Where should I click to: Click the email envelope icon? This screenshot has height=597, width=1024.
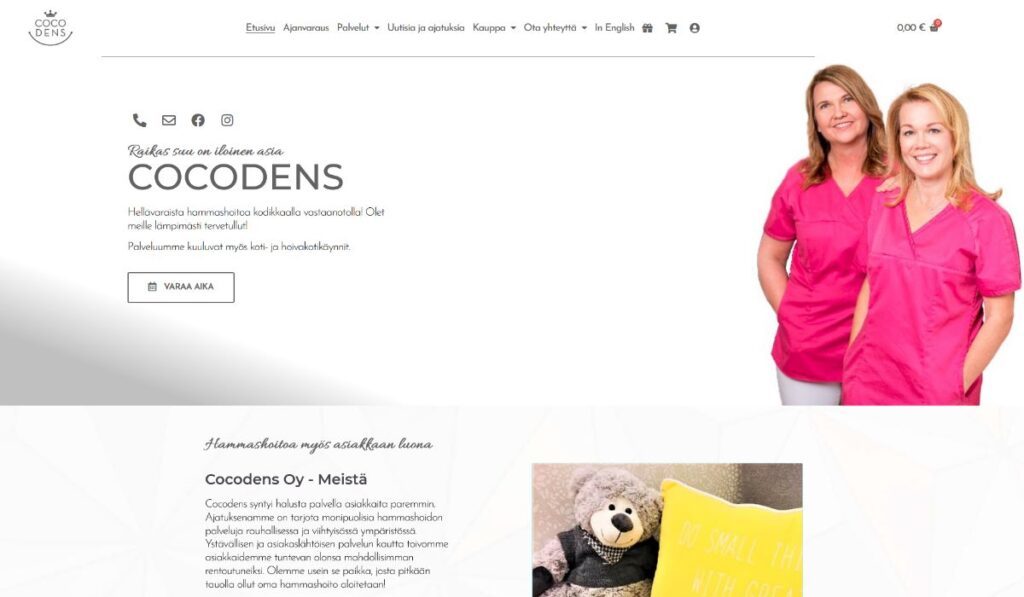click(x=169, y=120)
